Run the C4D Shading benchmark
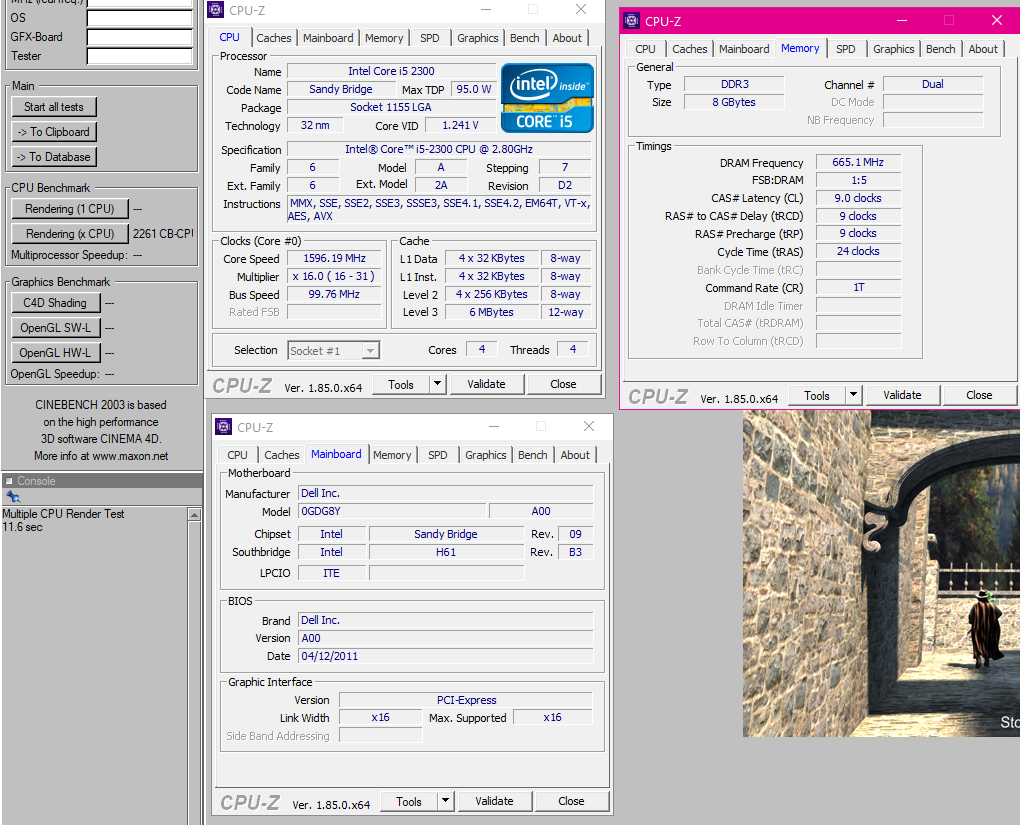The image size is (1020, 825). point(55,303)
